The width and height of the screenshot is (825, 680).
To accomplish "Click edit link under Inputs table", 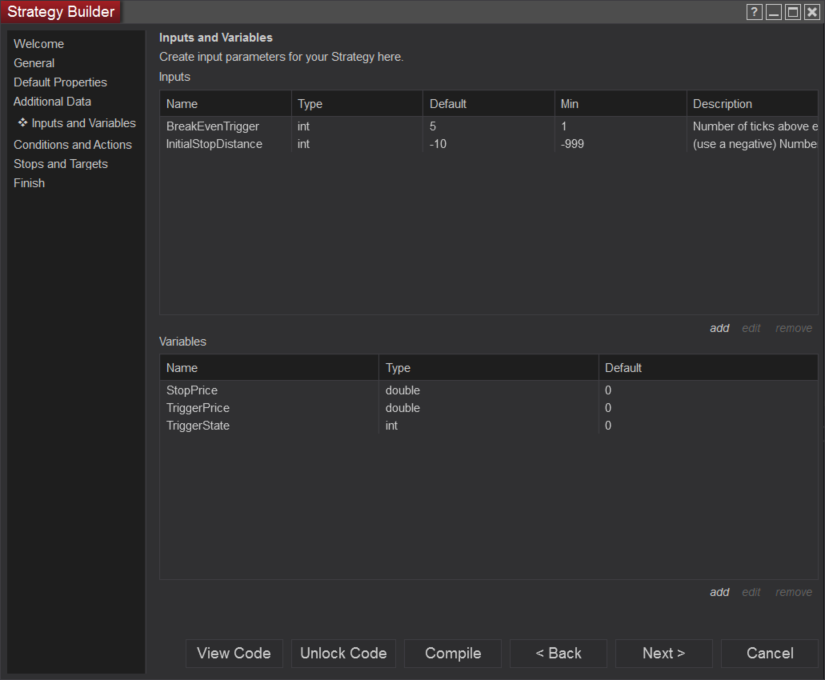I will pos(751,328).
